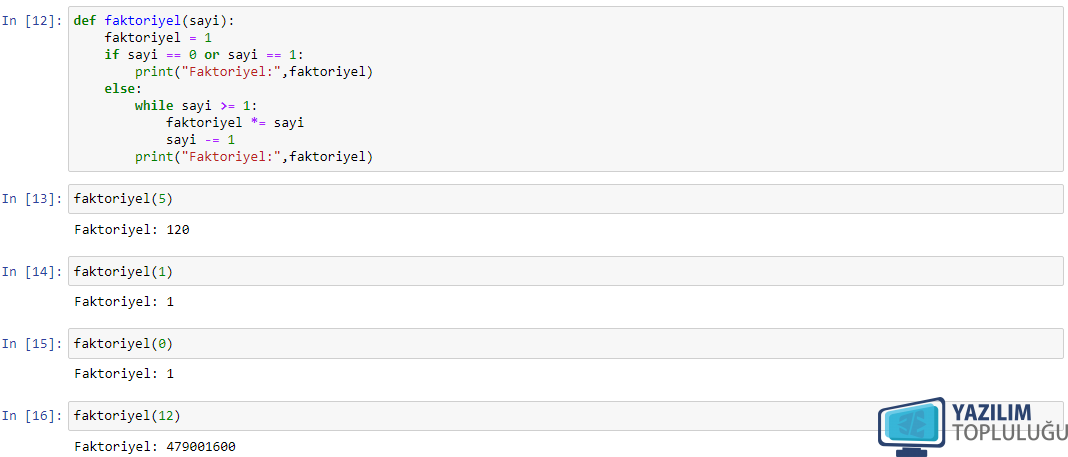Click the 'sayi -= 1' code line

tap(200, 140)
